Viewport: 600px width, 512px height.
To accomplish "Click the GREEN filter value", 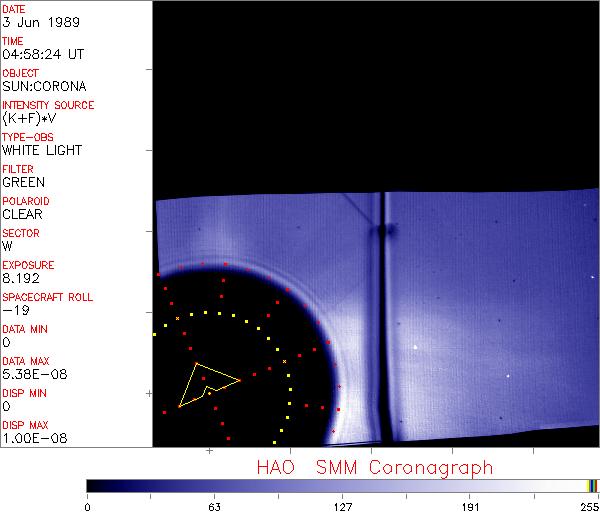I will pos(23,182).
